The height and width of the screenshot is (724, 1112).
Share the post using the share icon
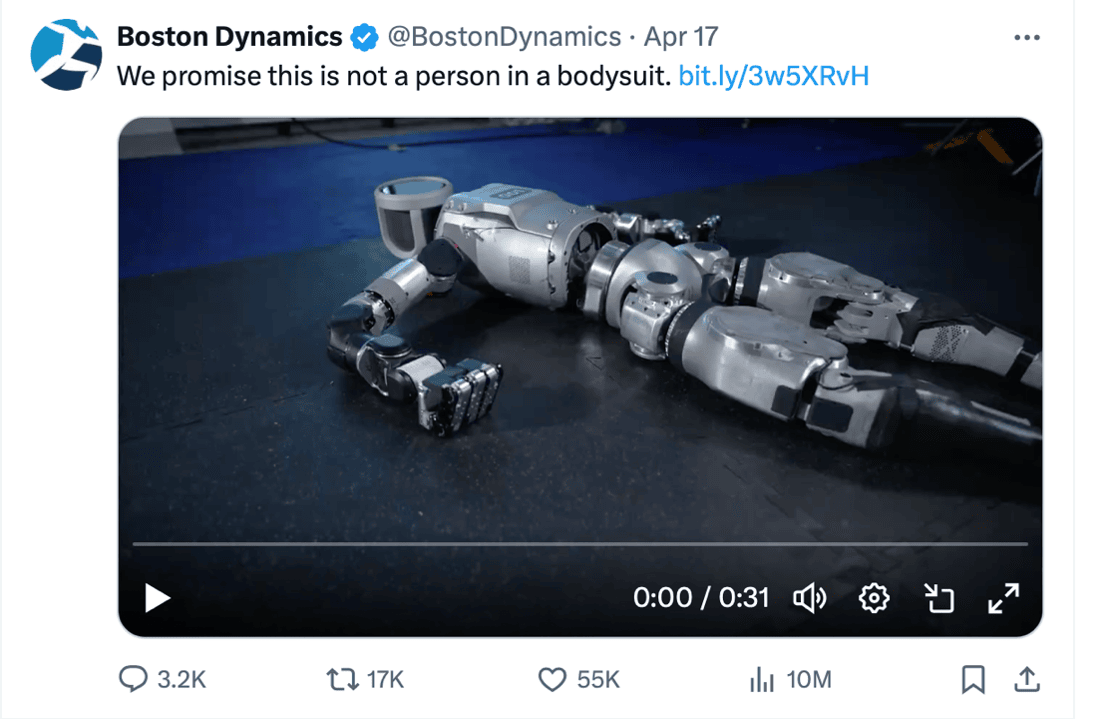point(1026,679)
